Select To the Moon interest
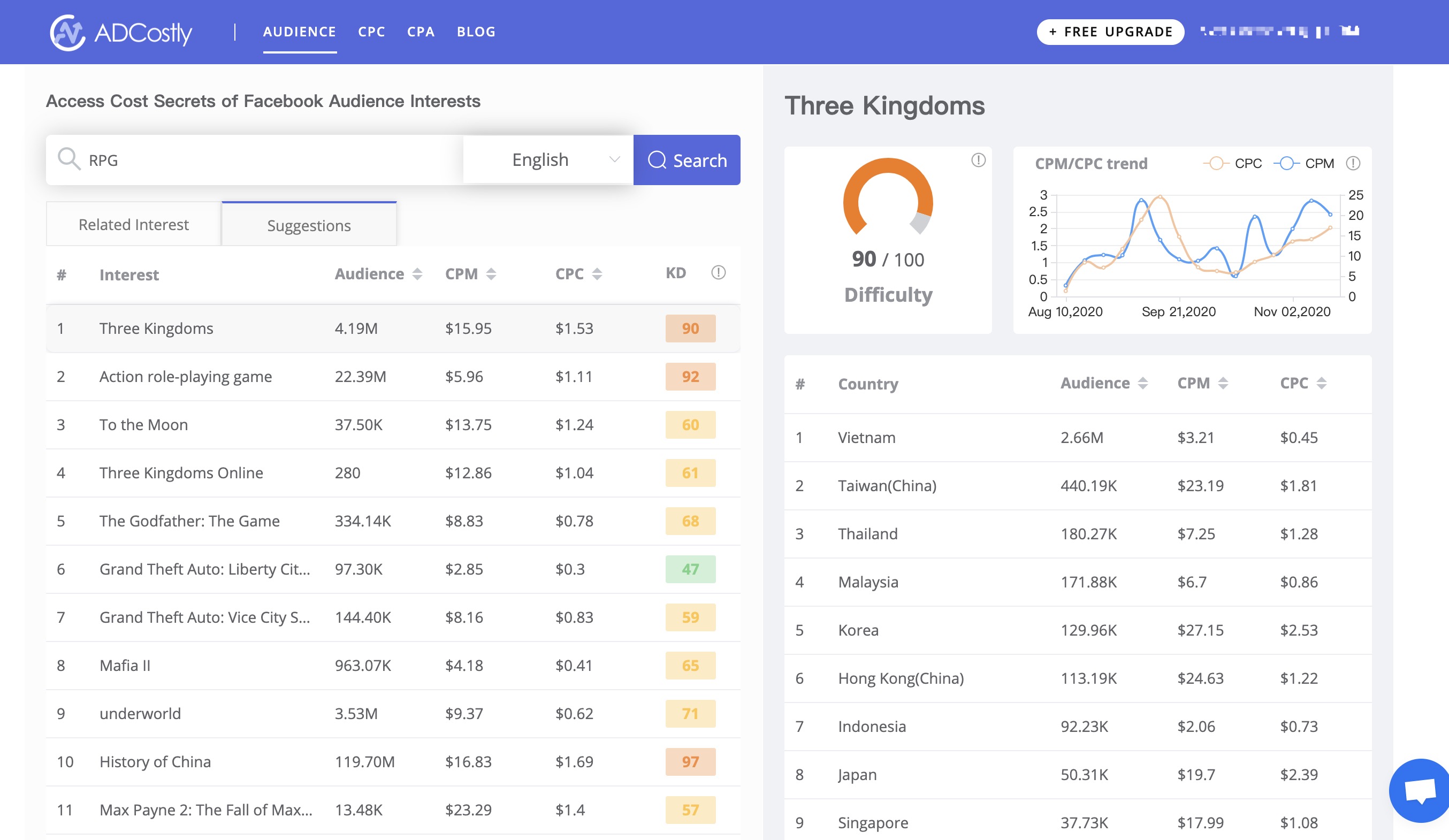1449x840 pixels. (393, 425)
